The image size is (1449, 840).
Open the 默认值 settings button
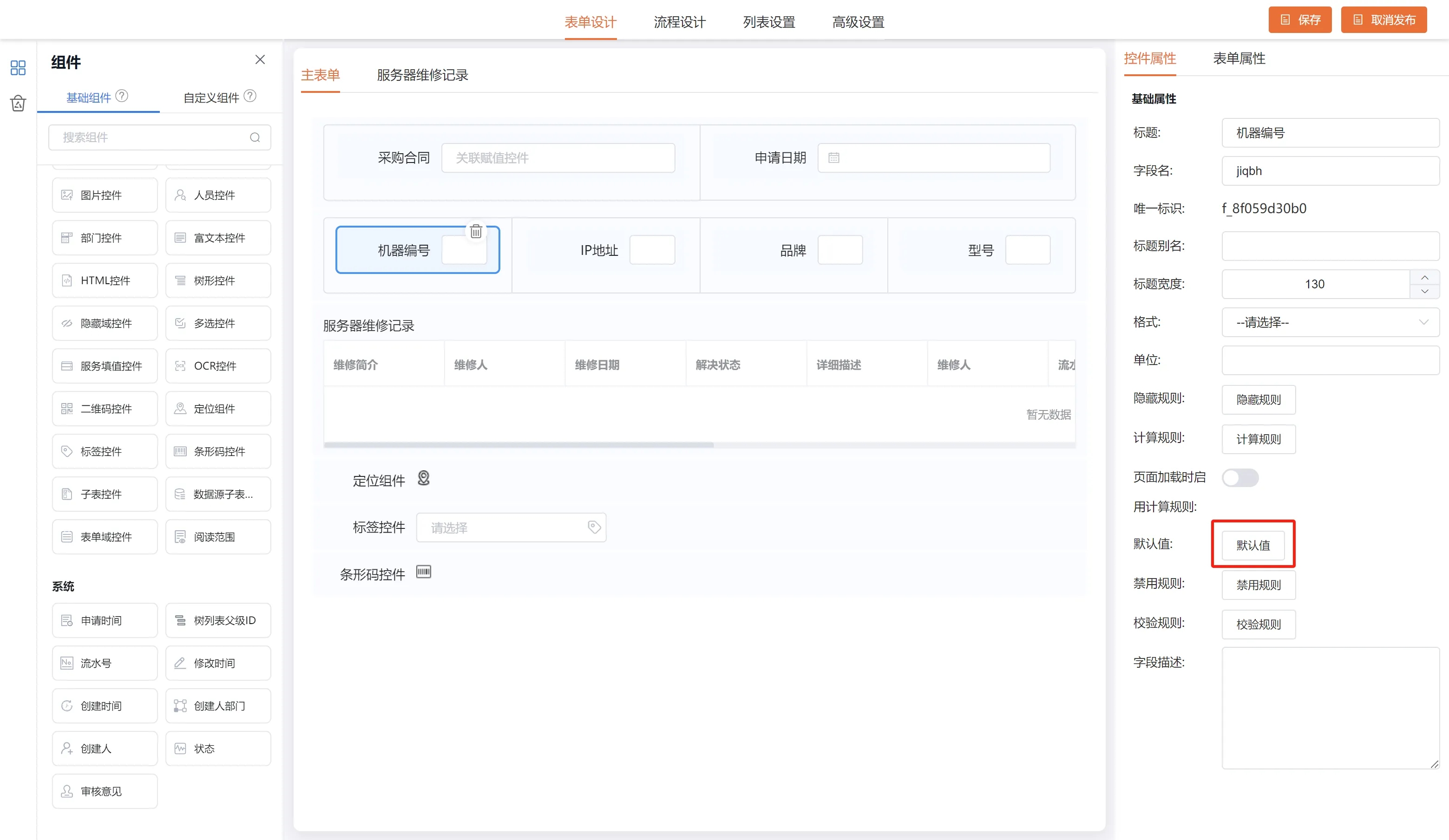tap(1253, 545)
